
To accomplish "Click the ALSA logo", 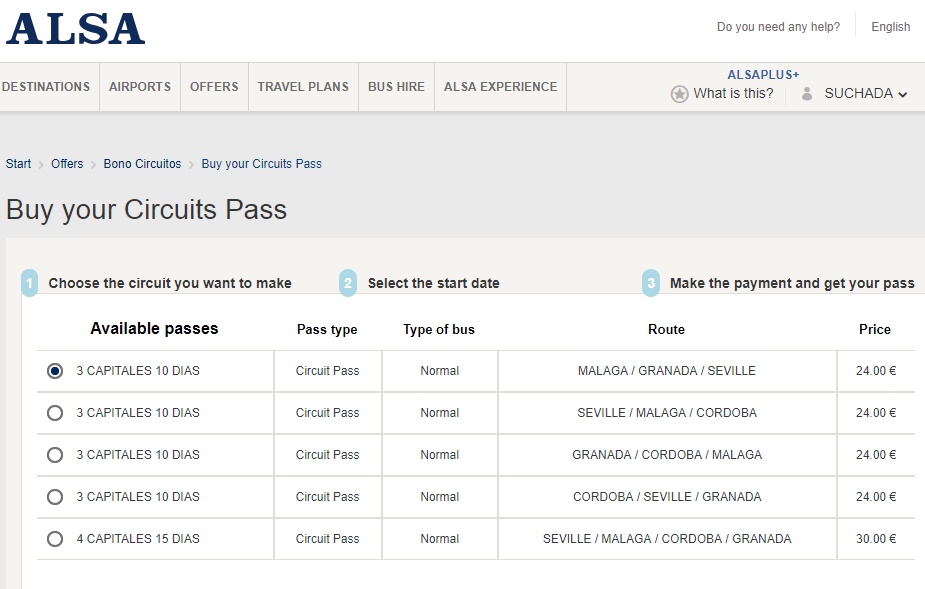I will point(75,29).
